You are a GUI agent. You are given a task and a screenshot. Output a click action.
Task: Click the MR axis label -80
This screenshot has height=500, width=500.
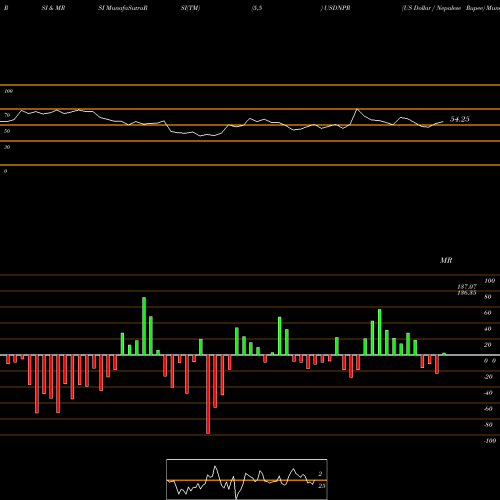488,425
